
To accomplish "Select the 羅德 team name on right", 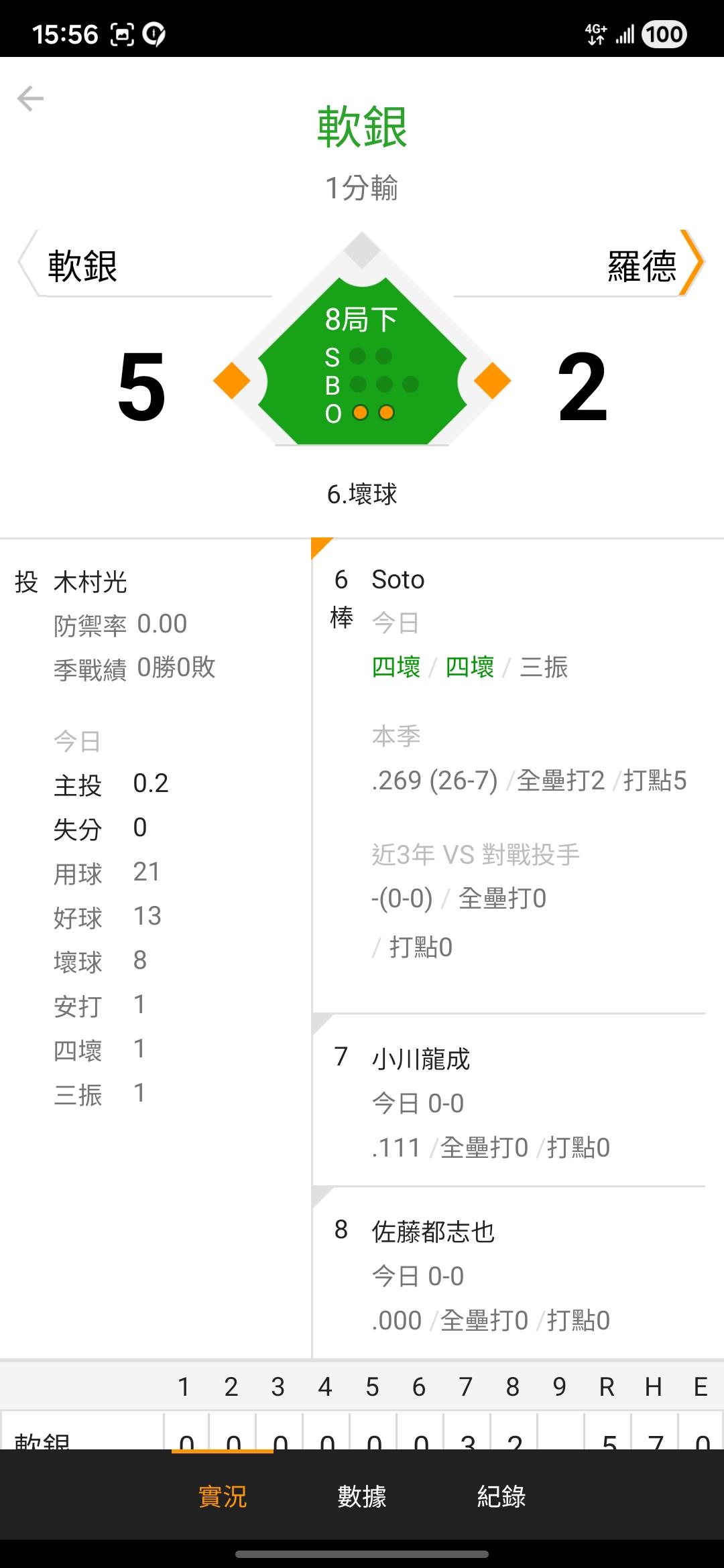I will 641,266.
